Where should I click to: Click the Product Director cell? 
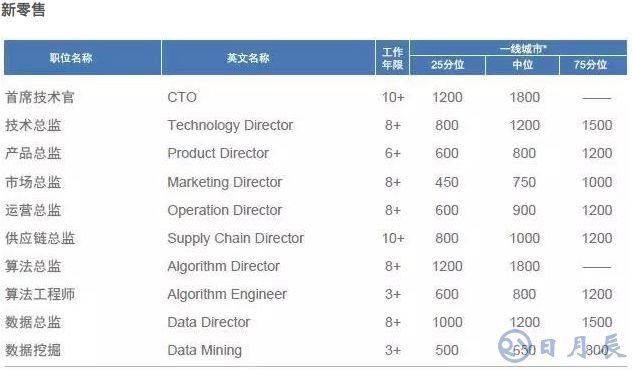pyautogui.click(x=218, y=153)
